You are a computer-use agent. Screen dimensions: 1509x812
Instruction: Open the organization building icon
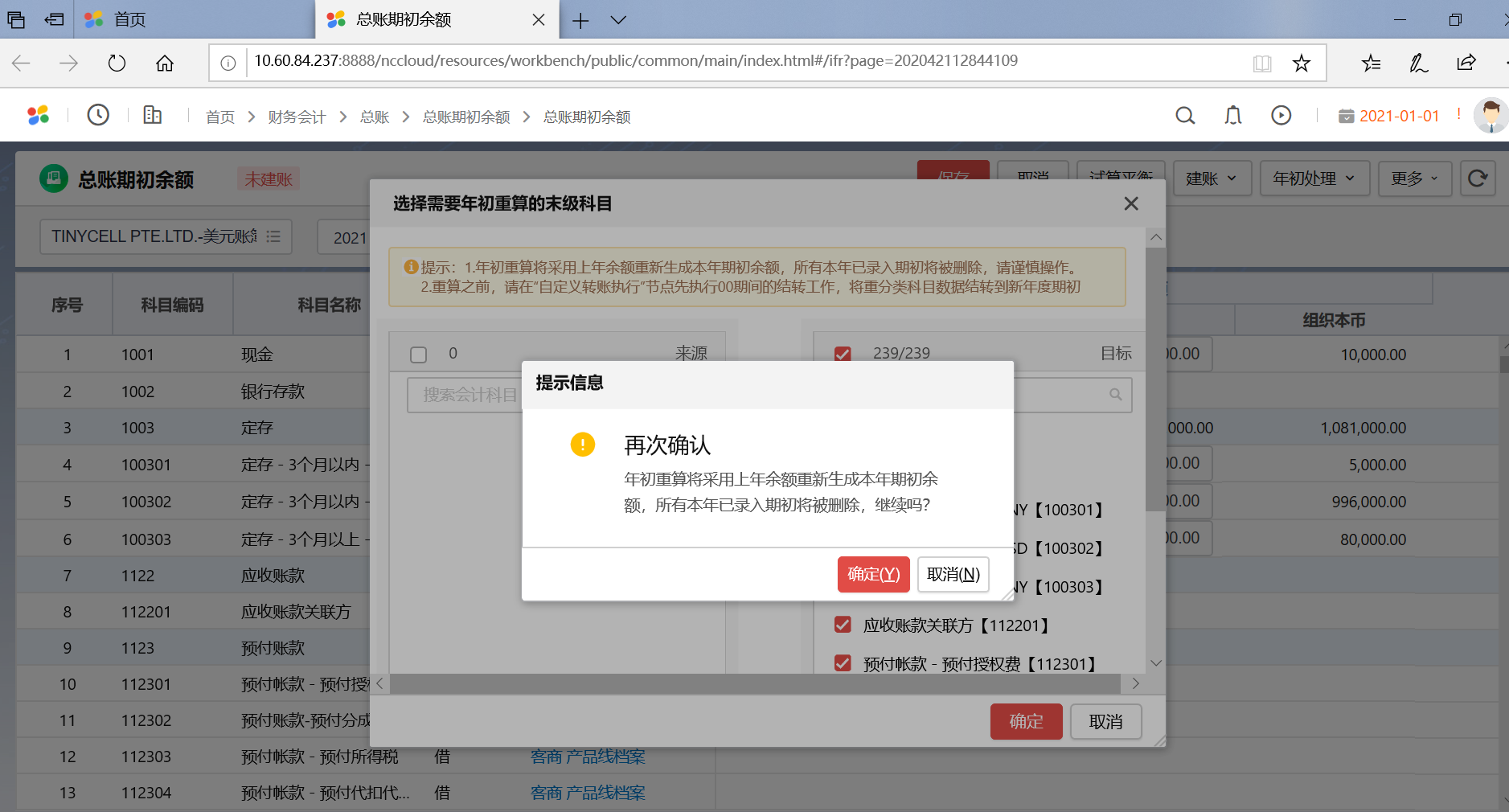pos(152,116)
